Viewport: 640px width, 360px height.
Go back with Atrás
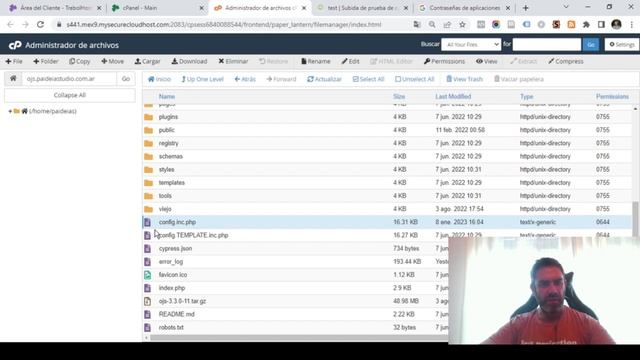pos(245,79)
